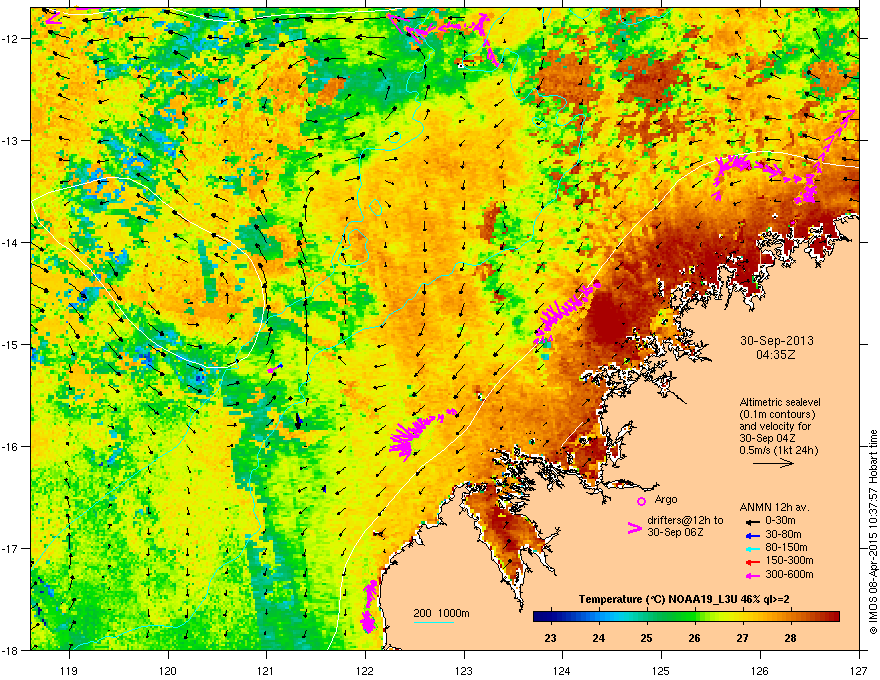Screen dimensions: 880x680
Task: Click the Altimetric sealevel text line
Action: pos(780,402)
